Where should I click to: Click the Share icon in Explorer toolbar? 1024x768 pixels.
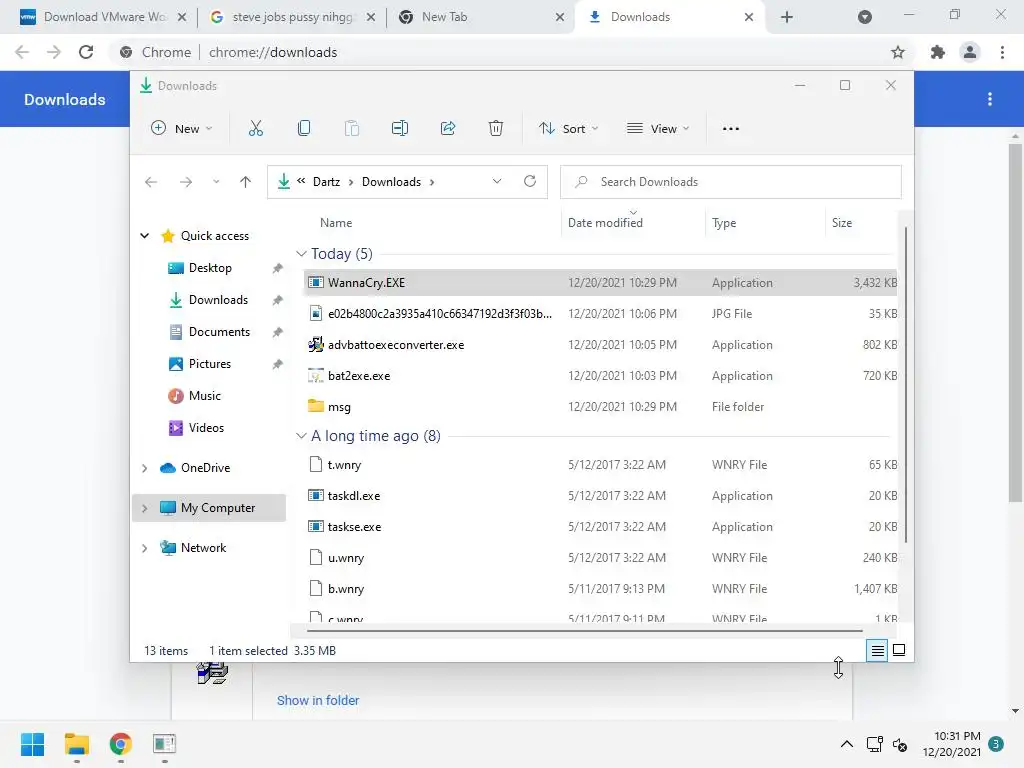(448, 129)
